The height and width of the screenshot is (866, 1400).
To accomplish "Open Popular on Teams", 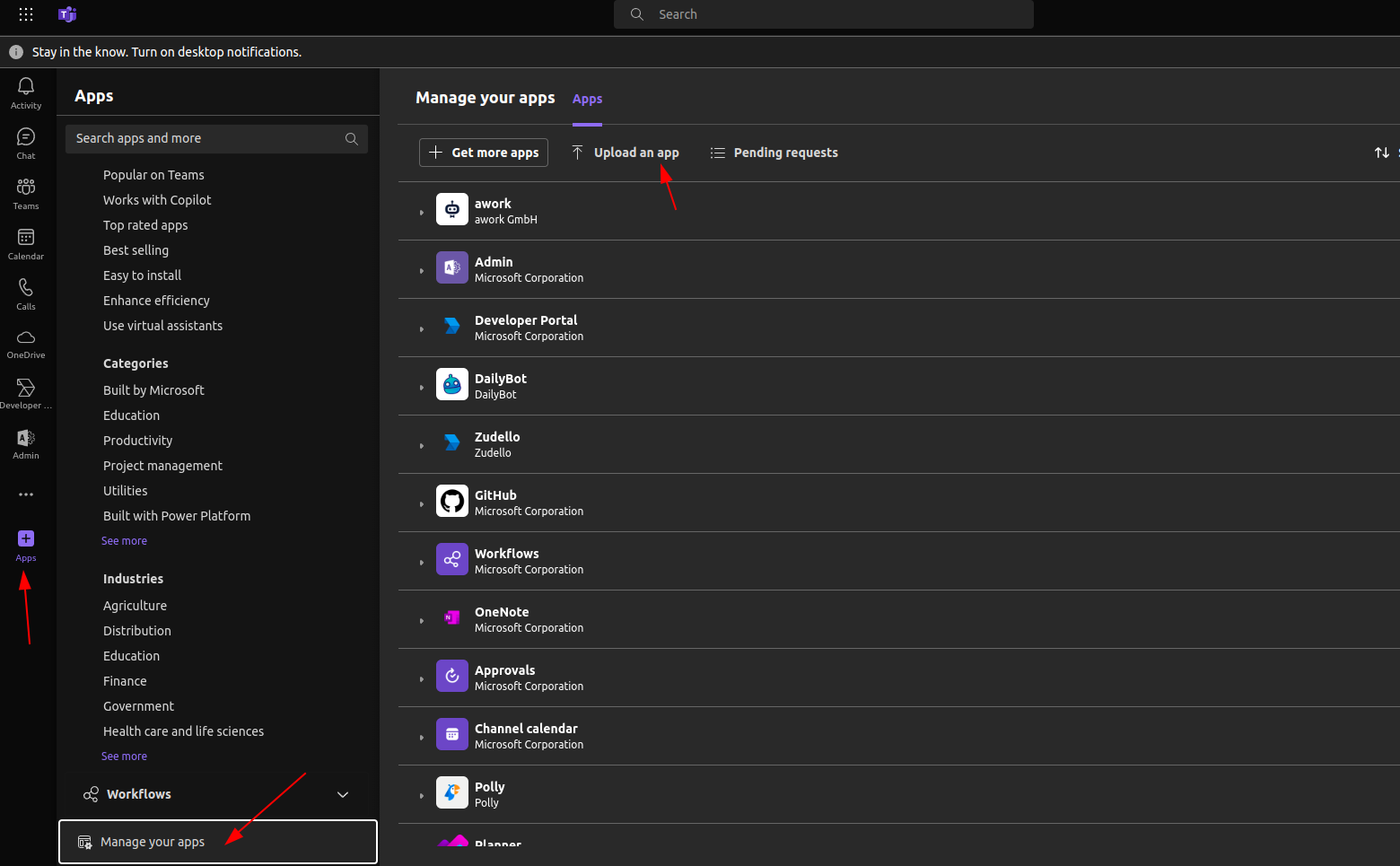I will [153, 175].
